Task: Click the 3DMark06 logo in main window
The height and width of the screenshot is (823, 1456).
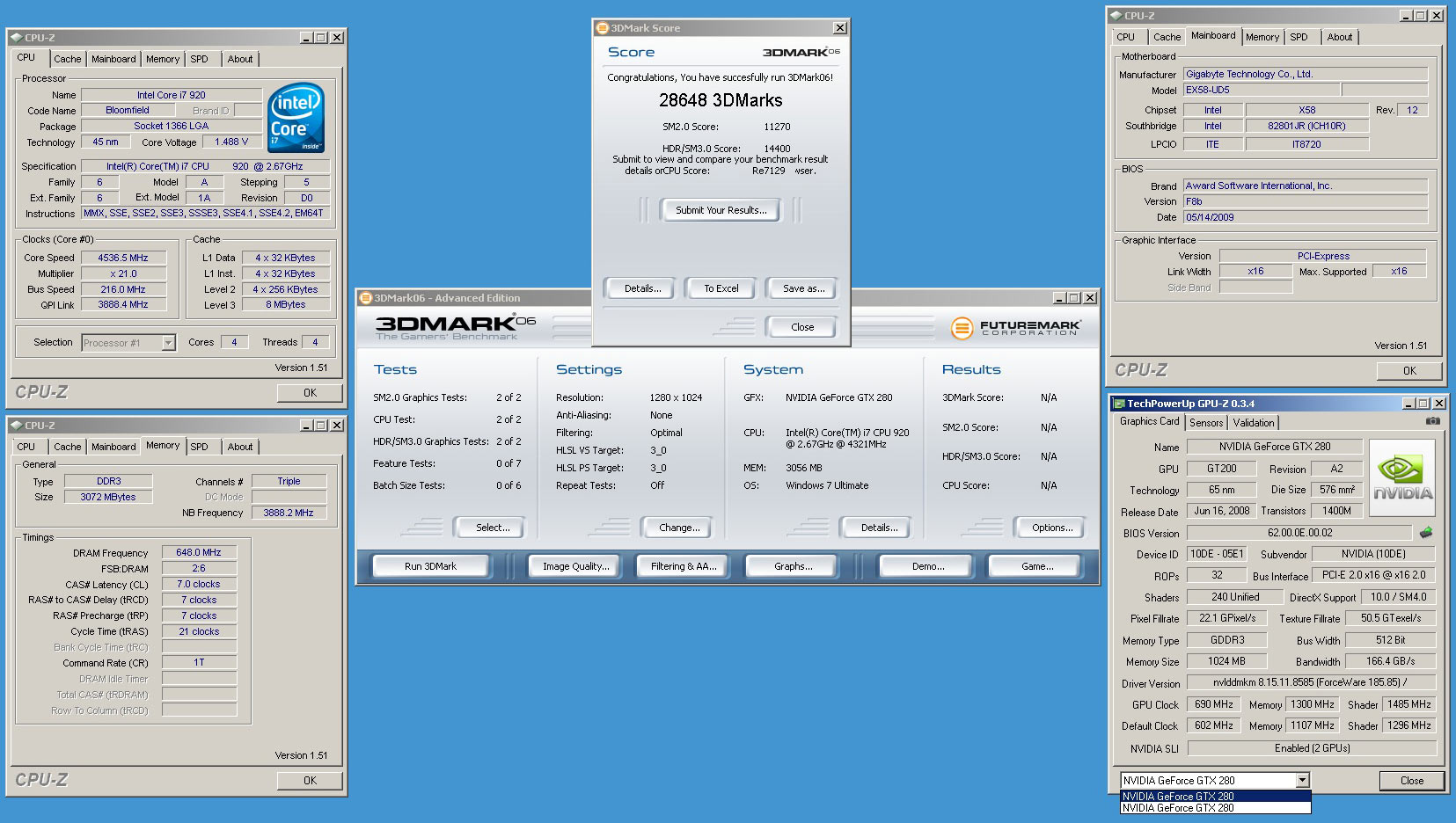Action: 455,327
